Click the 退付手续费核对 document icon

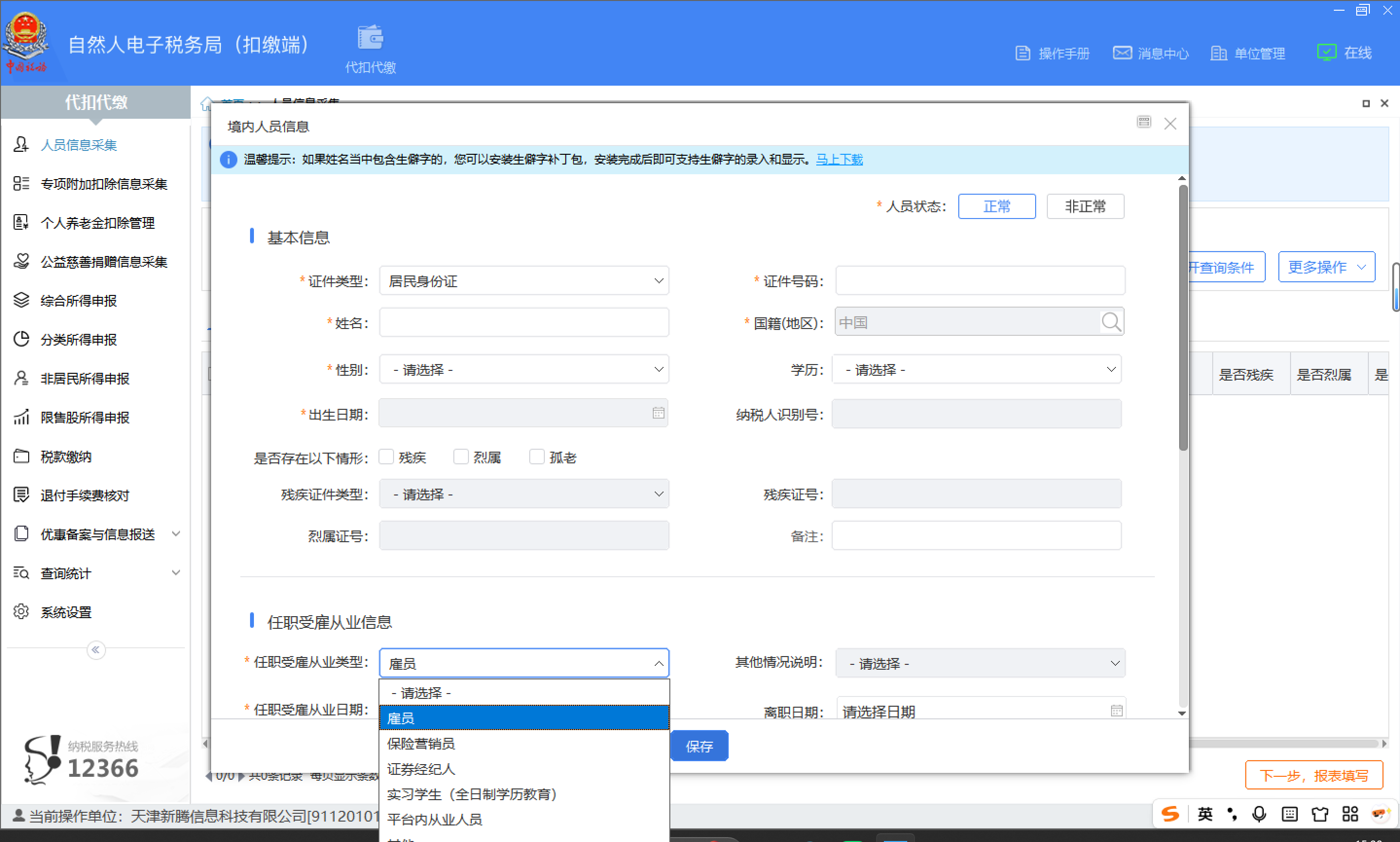(21, 495)
